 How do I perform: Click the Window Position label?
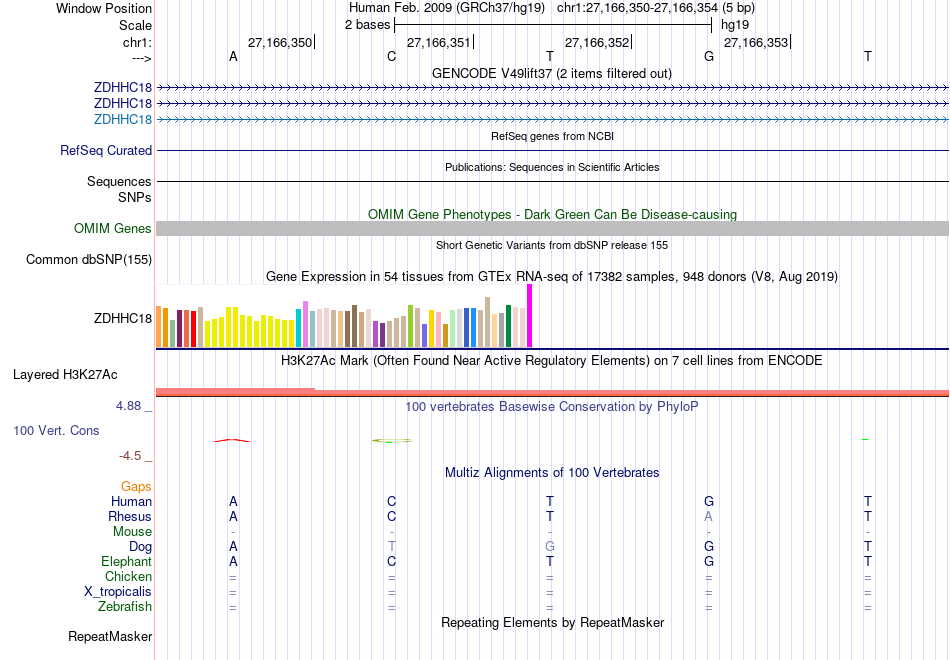click(x=104, y=8)
